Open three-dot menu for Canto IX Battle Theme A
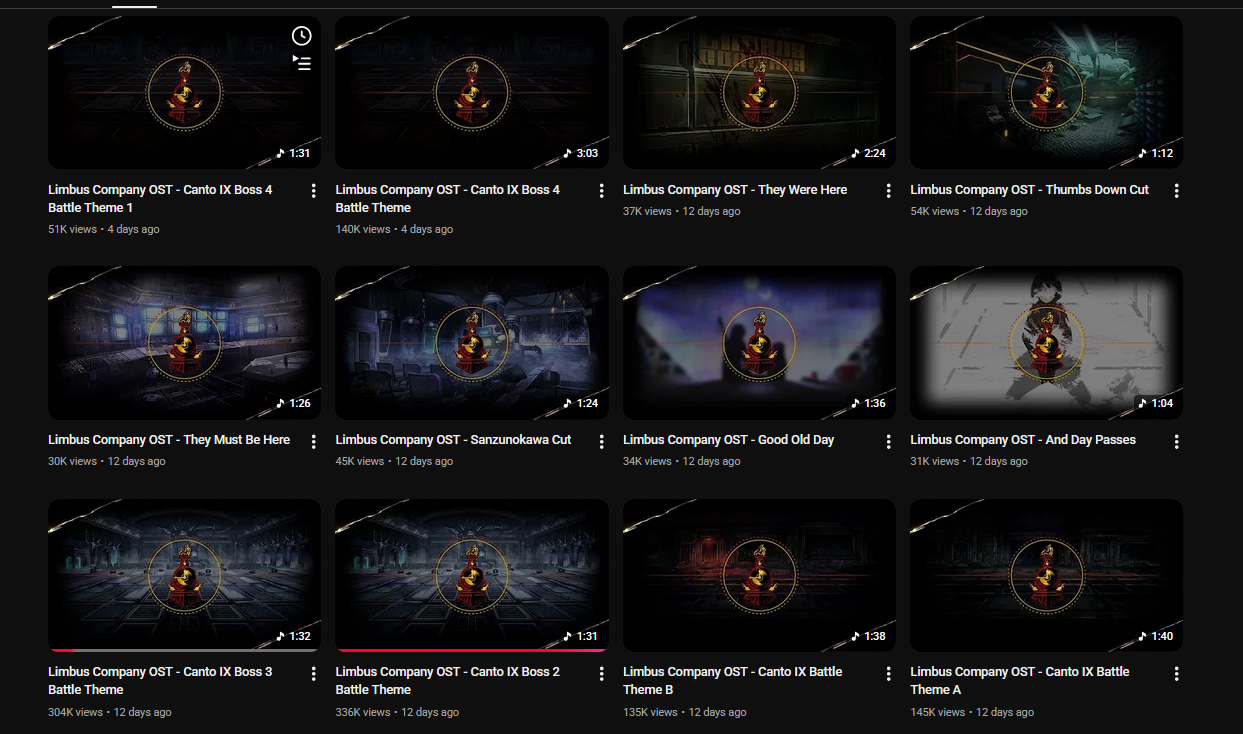The height and width of the screenshot is (734, 1243). point(1176,673)
